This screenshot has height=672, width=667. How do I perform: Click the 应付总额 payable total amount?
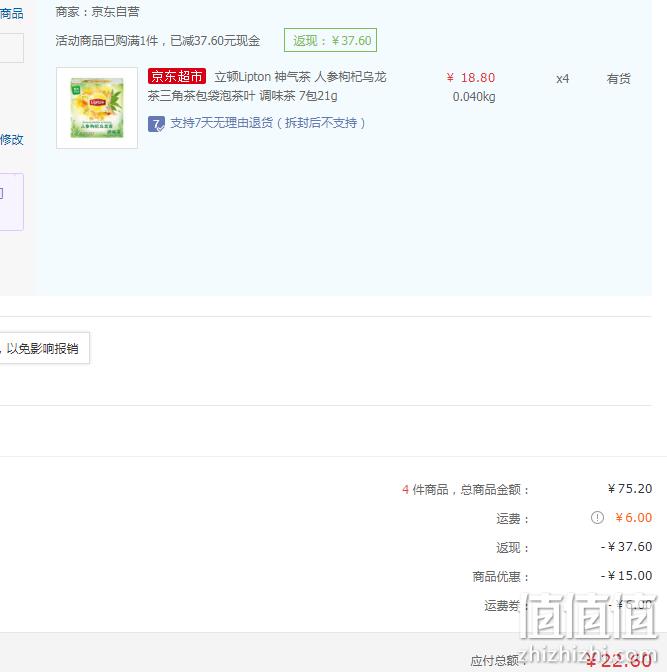pyautogui.click(x=619, y=660)
